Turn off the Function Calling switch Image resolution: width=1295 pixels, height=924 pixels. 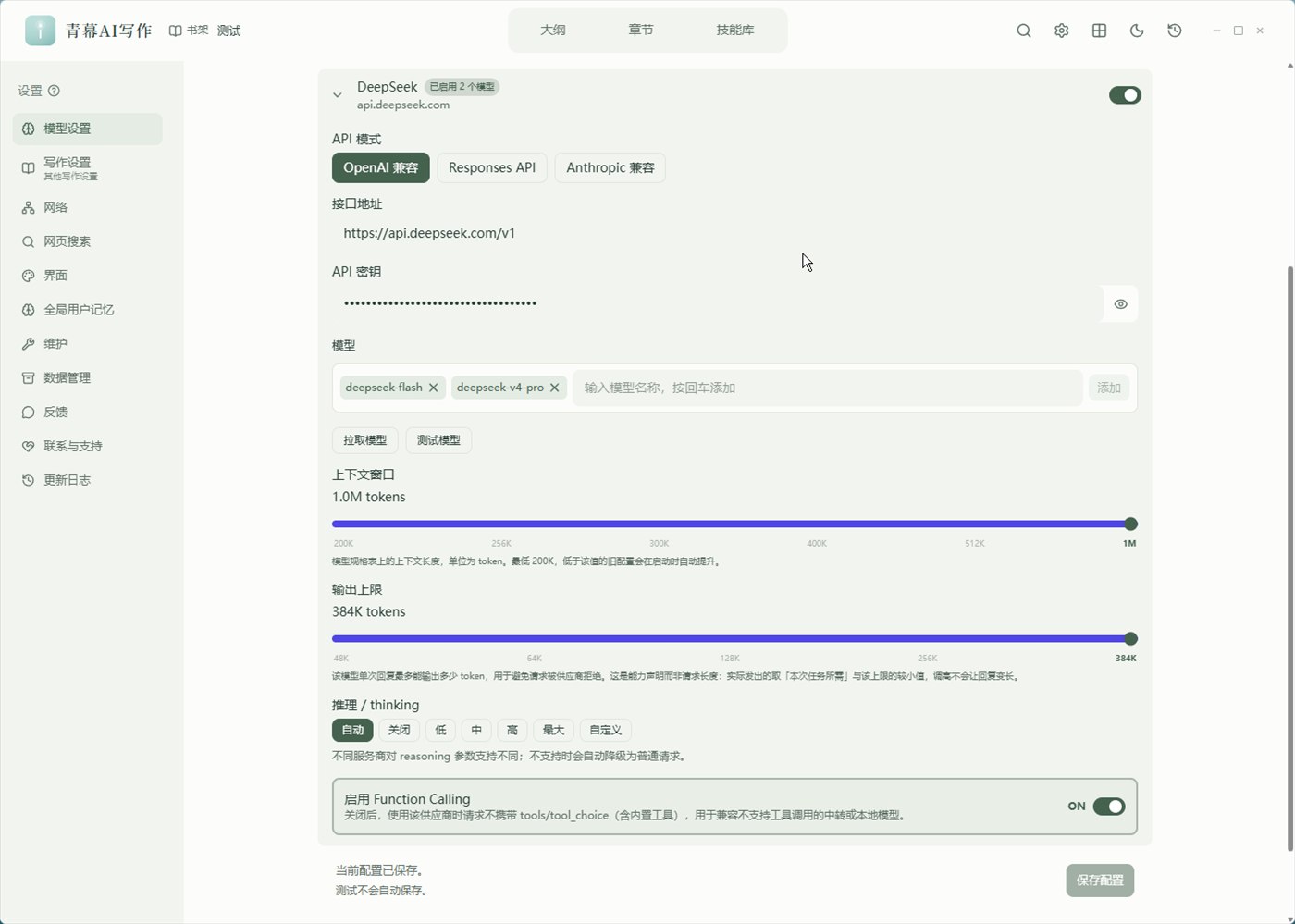[1109, 807]
